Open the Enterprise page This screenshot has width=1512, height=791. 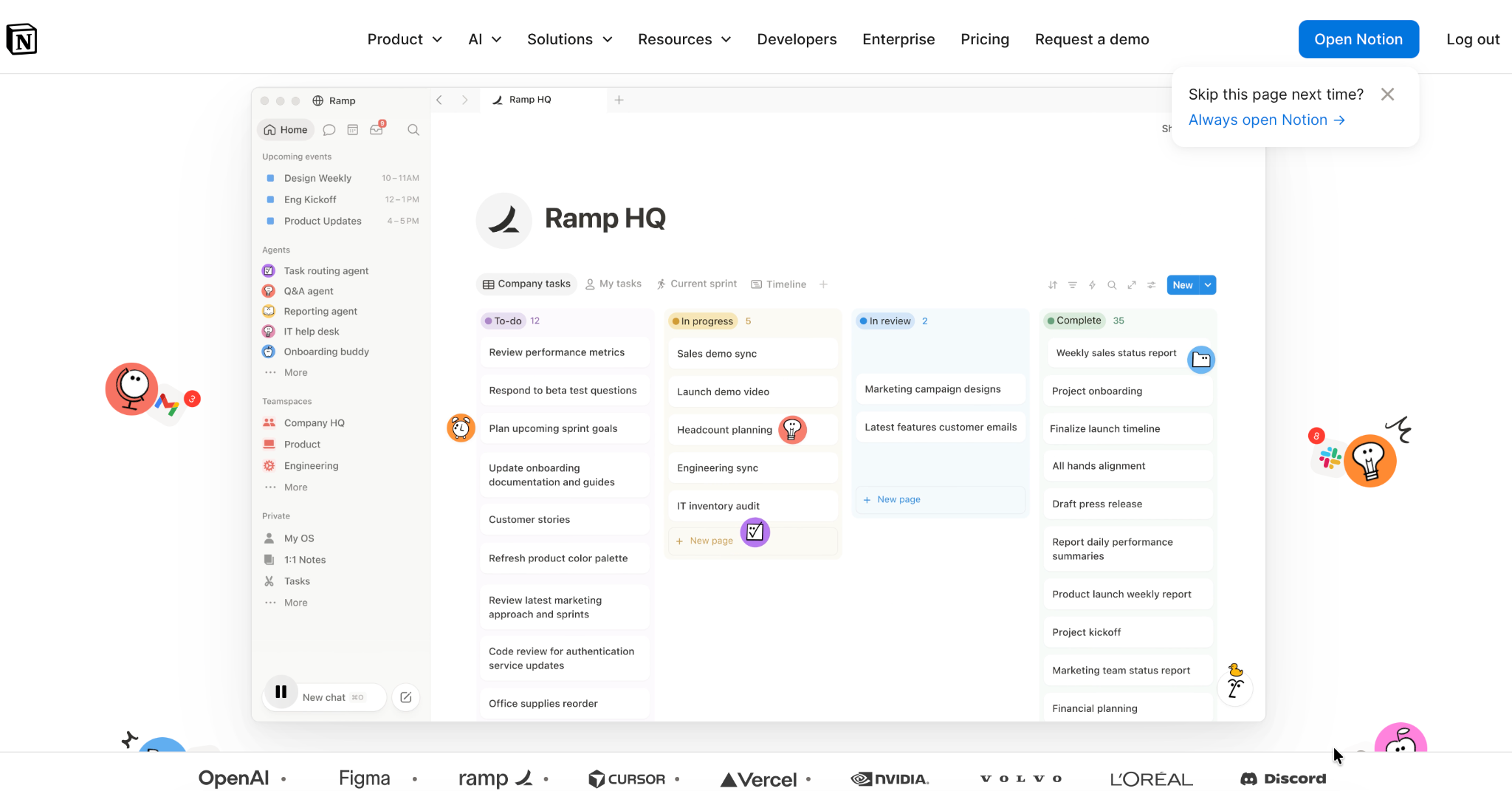(898, 39)
